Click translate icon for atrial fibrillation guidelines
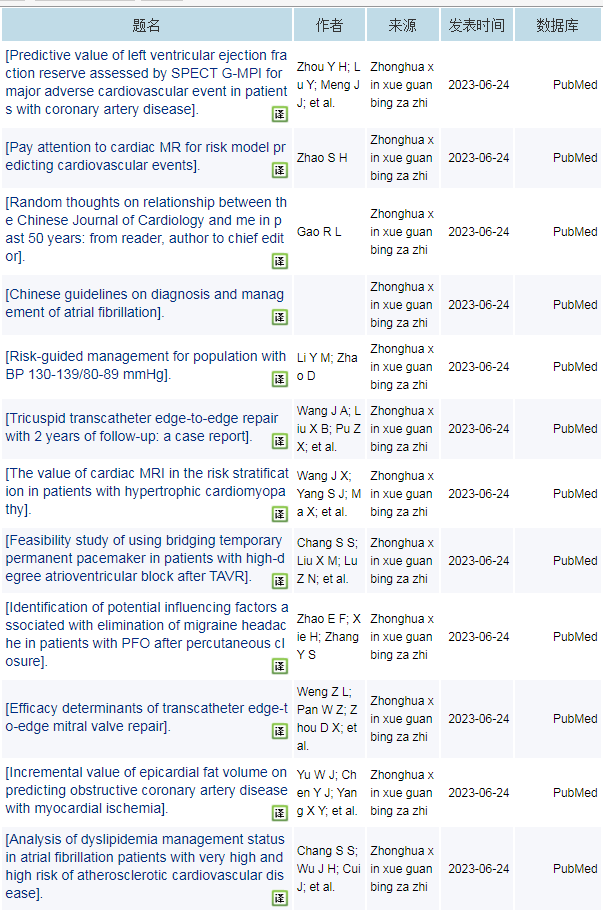This screenshot has width=603, height=917. (x=280, y=317)
